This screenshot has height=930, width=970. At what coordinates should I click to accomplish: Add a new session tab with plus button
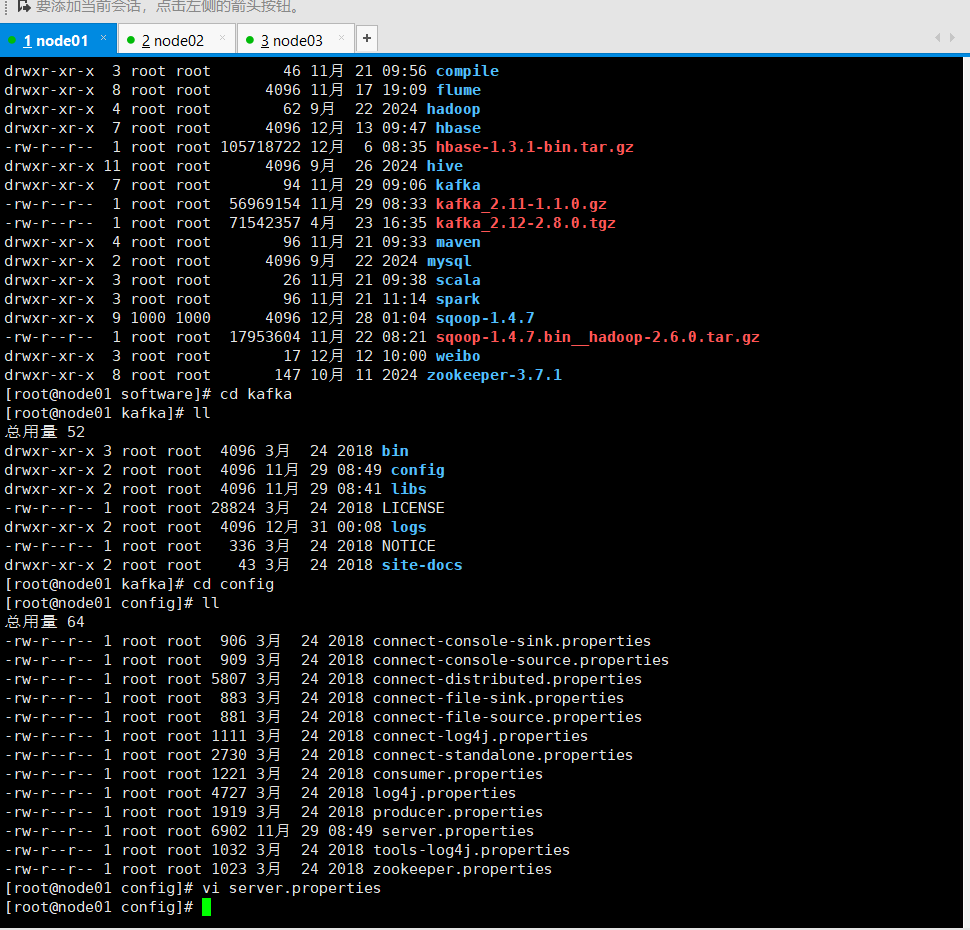(x=367, y=38)
